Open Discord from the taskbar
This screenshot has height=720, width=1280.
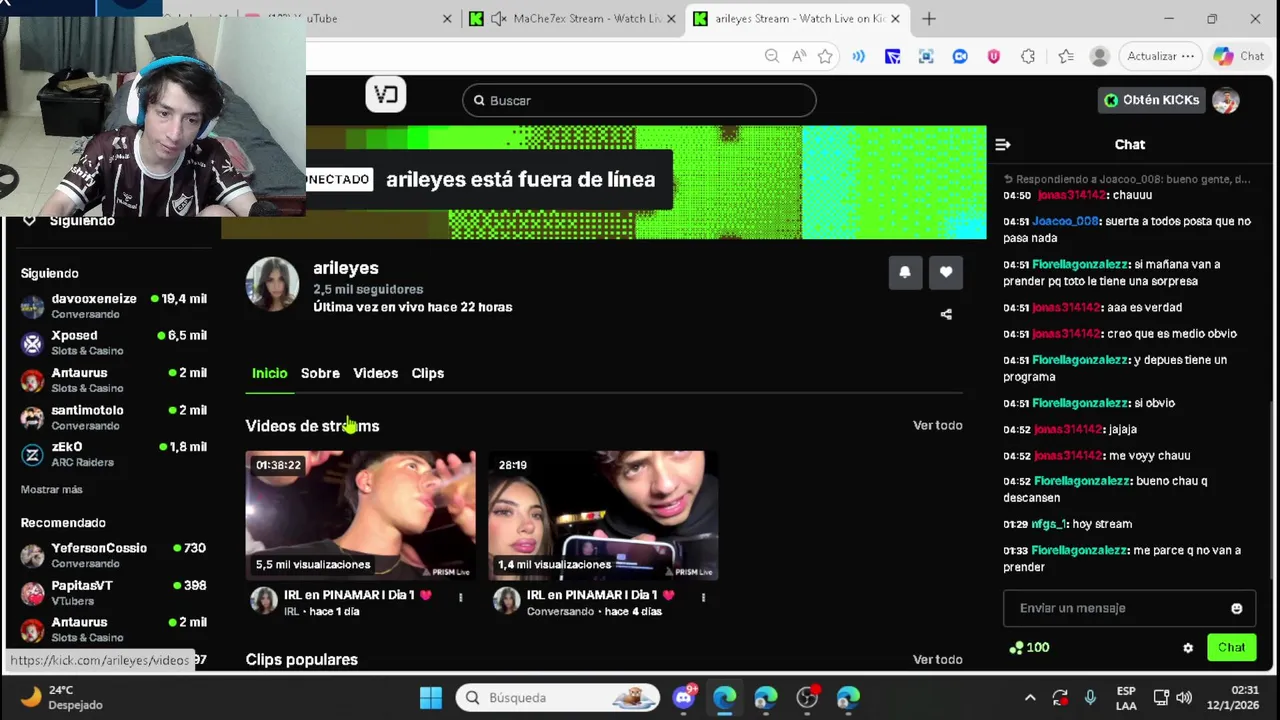pos(684,697)
